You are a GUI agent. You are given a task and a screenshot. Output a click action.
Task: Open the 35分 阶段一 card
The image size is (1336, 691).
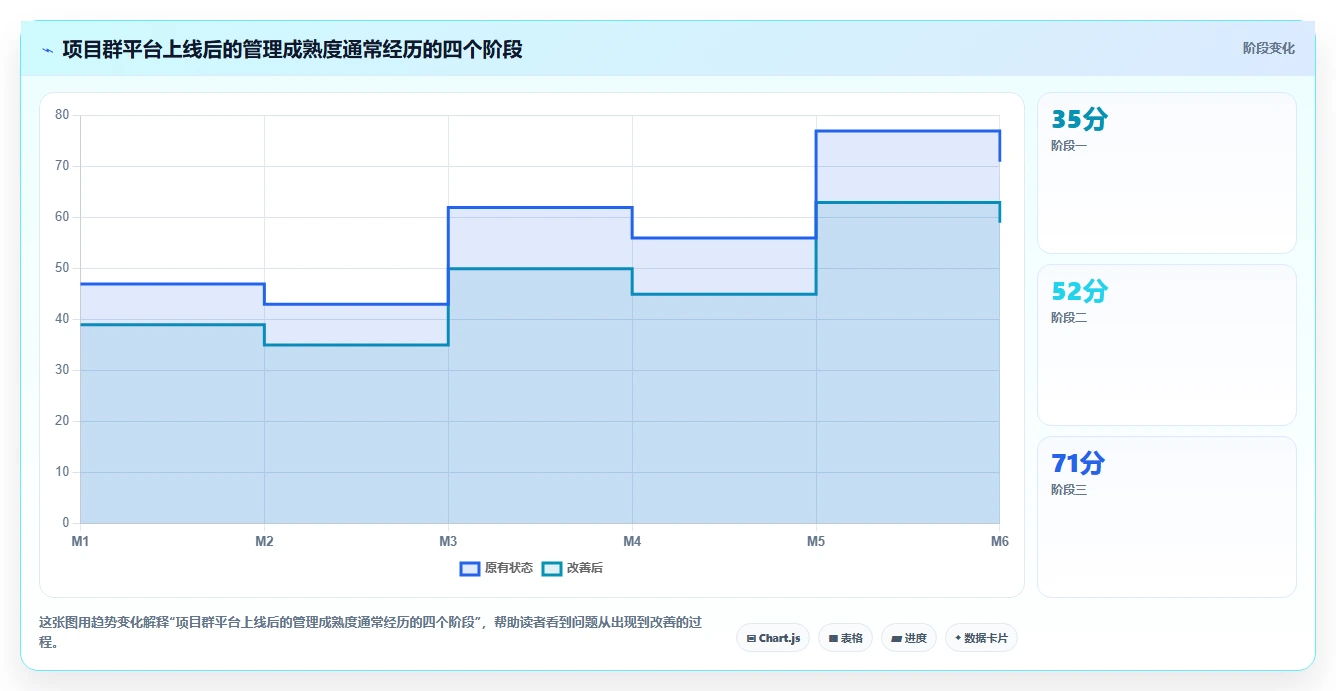[x=1167, y=173]
